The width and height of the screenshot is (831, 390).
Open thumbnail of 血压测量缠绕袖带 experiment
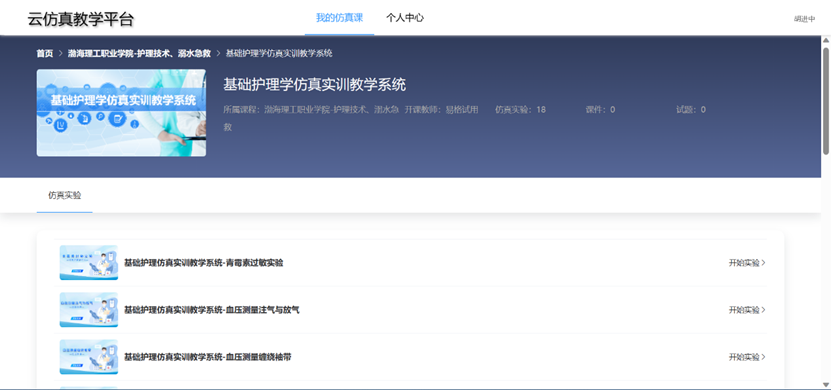click(x=89, y=357)
